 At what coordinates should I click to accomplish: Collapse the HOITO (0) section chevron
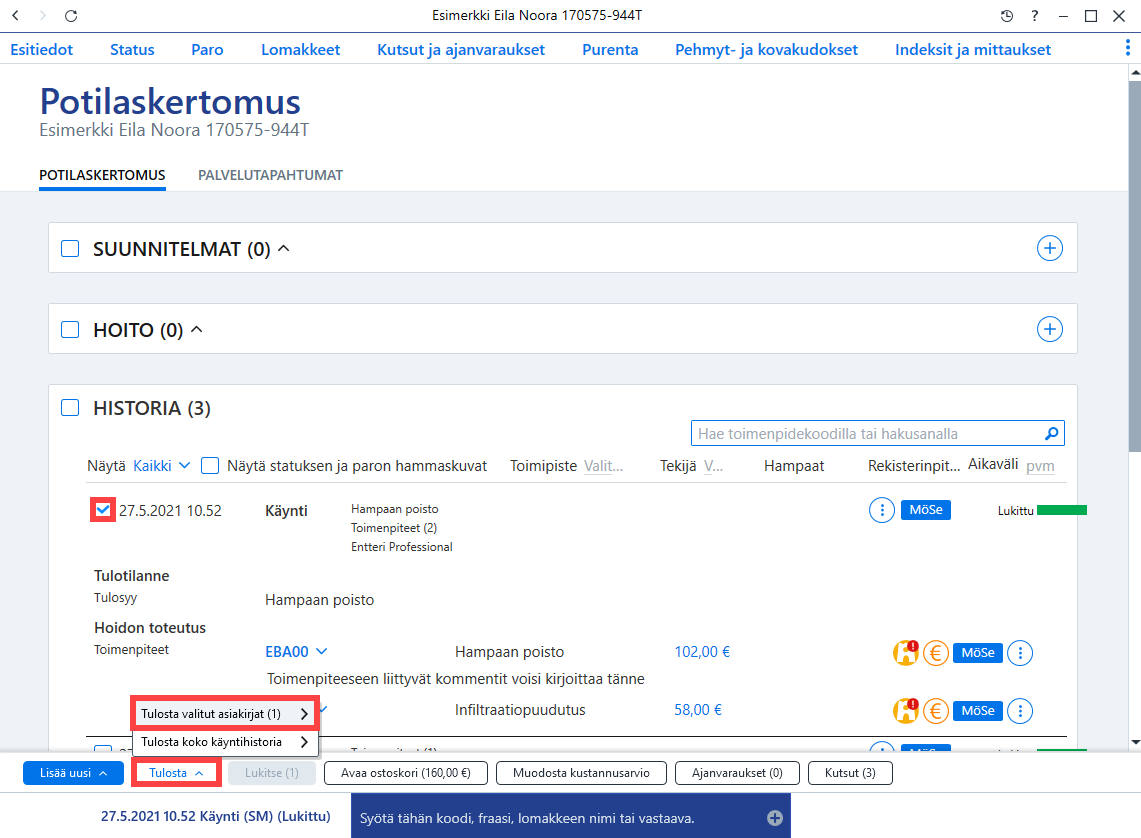pyautogui.click(x=196, y=330)
